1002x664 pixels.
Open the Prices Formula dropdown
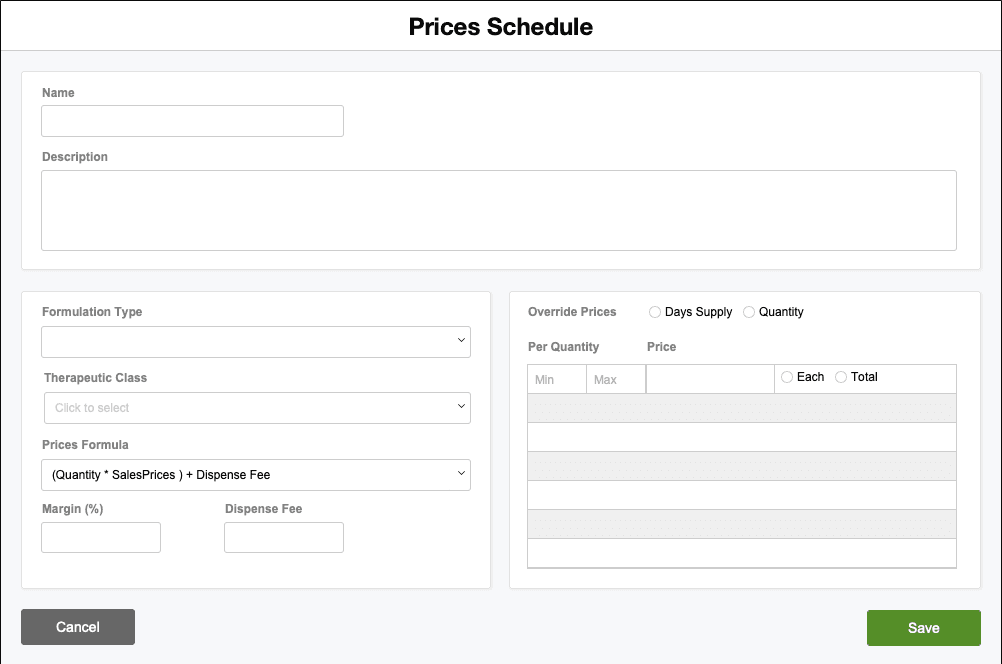[x=255, y=475]
